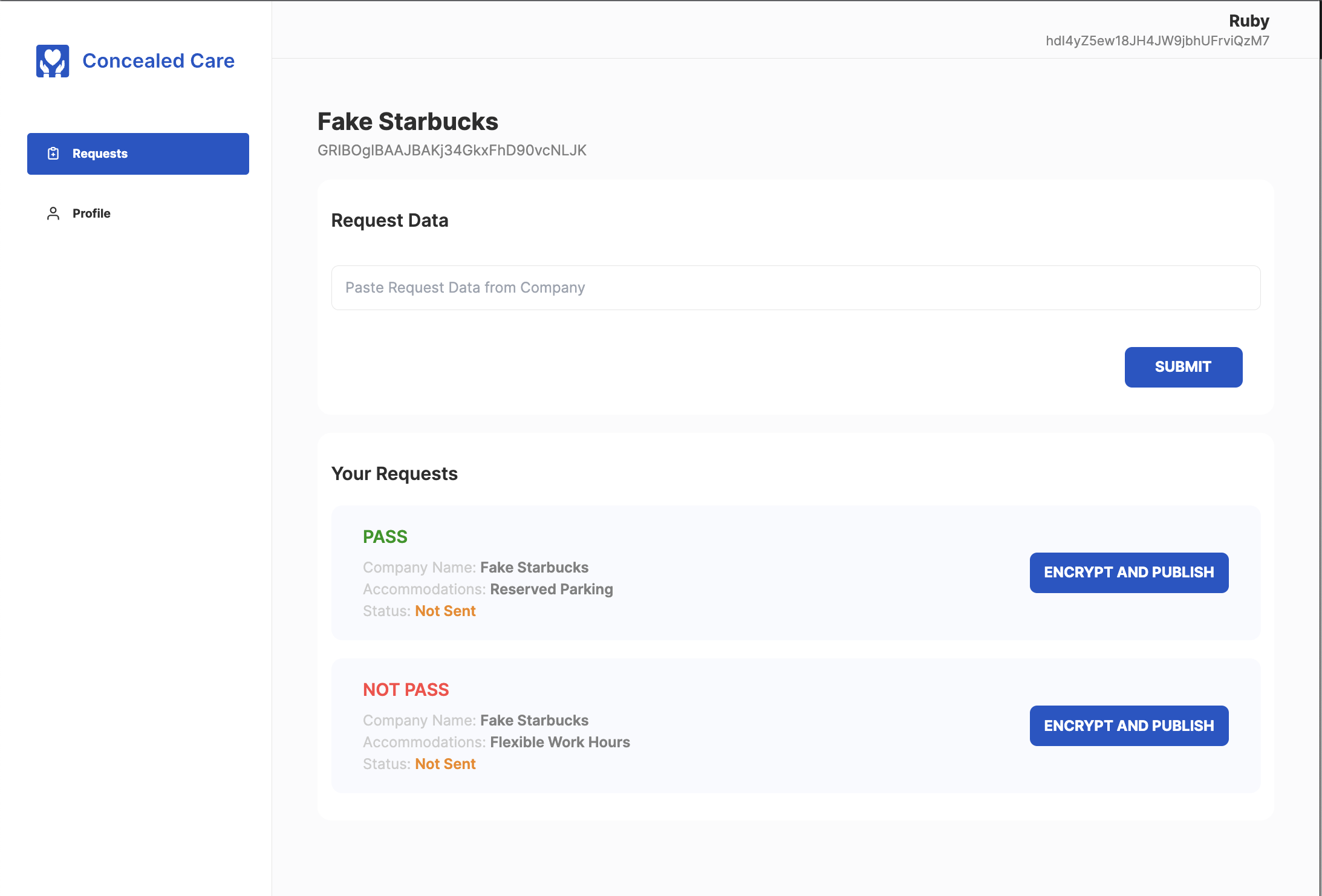
Task: Click the Your Requests section heading
Action: click(x=394, y=474)
